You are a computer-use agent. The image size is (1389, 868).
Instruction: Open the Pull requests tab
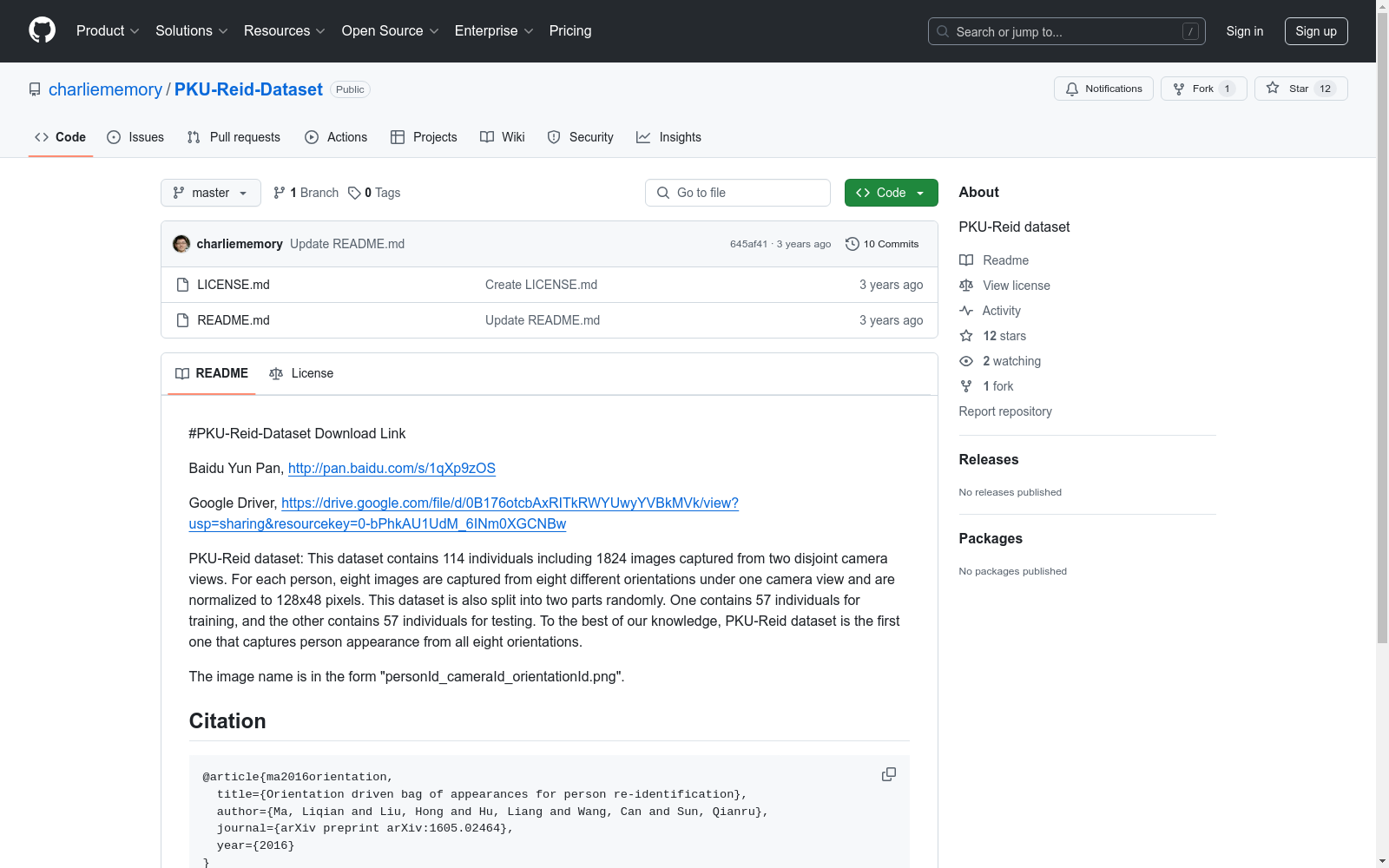coord(234,137)
